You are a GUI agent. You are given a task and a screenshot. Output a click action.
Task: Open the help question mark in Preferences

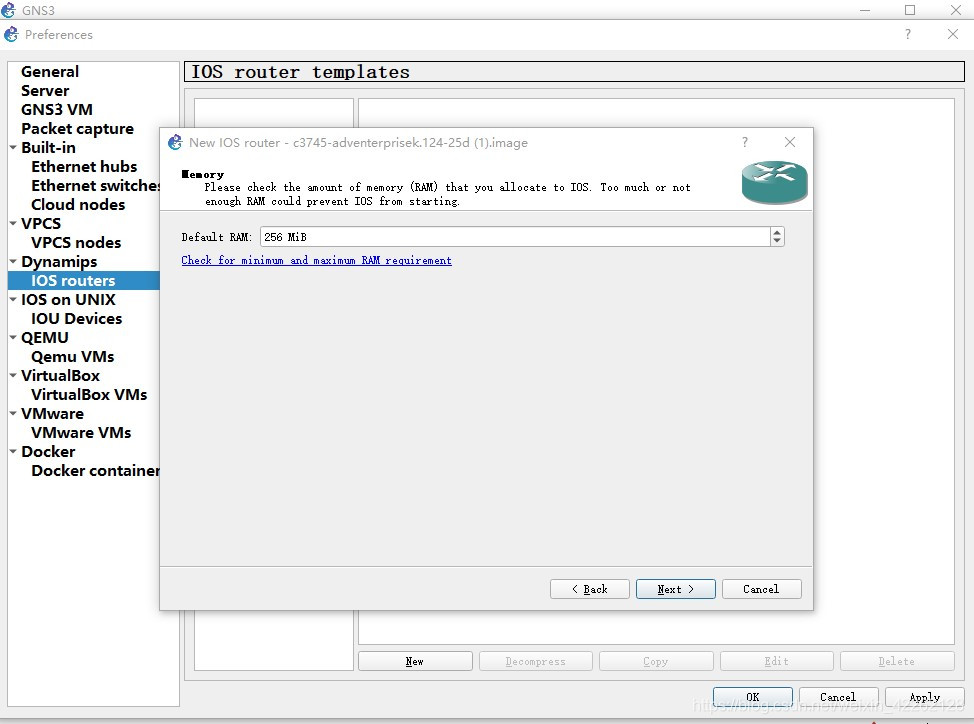pos(908,34)
